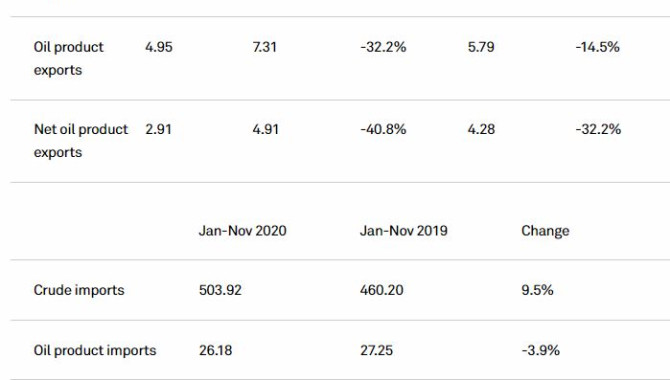Click the 2.91 net exports value
The image size is (670, 380).
[x=159, y=130]
